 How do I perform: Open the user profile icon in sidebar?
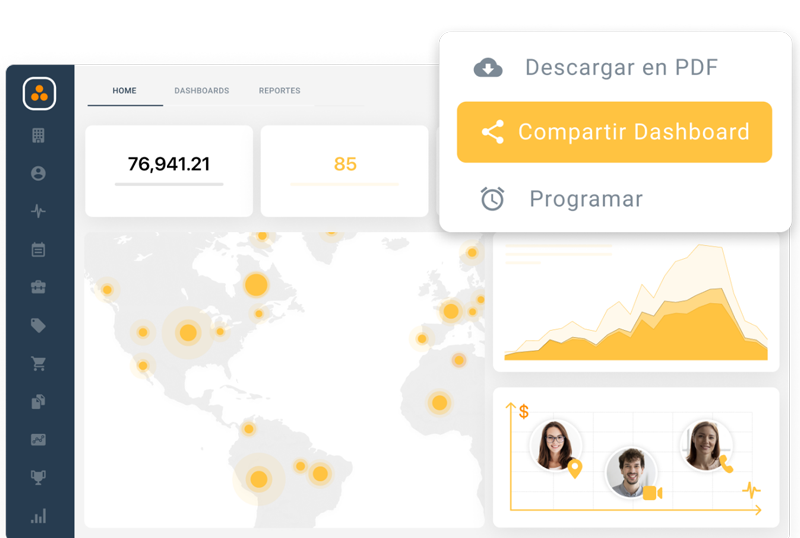click(38, 174)
